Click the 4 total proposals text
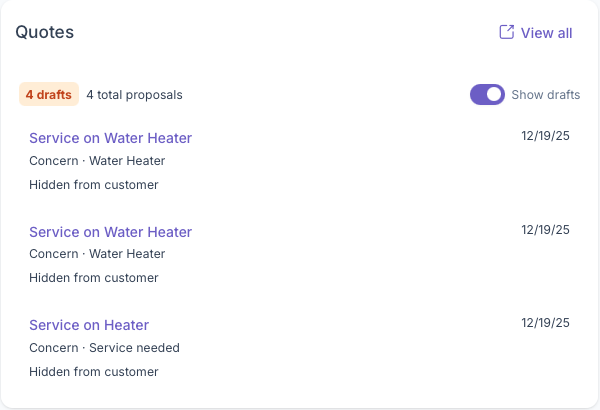The width and height of the screenshot is (600, 410). 134,95
